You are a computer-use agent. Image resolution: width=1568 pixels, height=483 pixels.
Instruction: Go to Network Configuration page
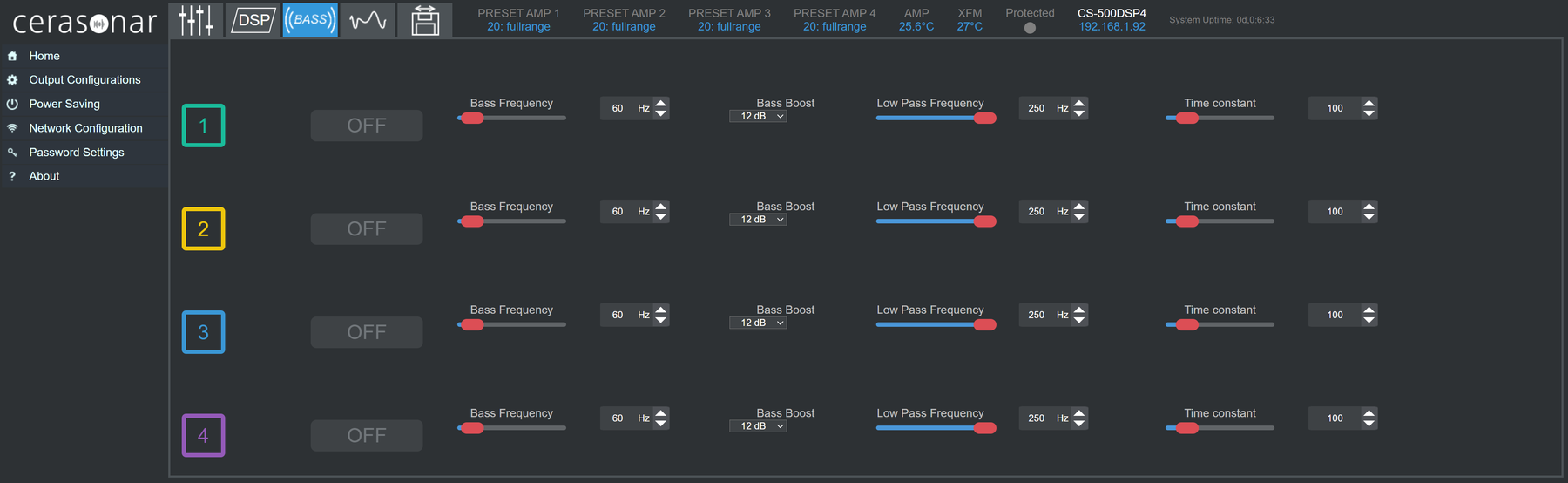[x=85, y=128]
